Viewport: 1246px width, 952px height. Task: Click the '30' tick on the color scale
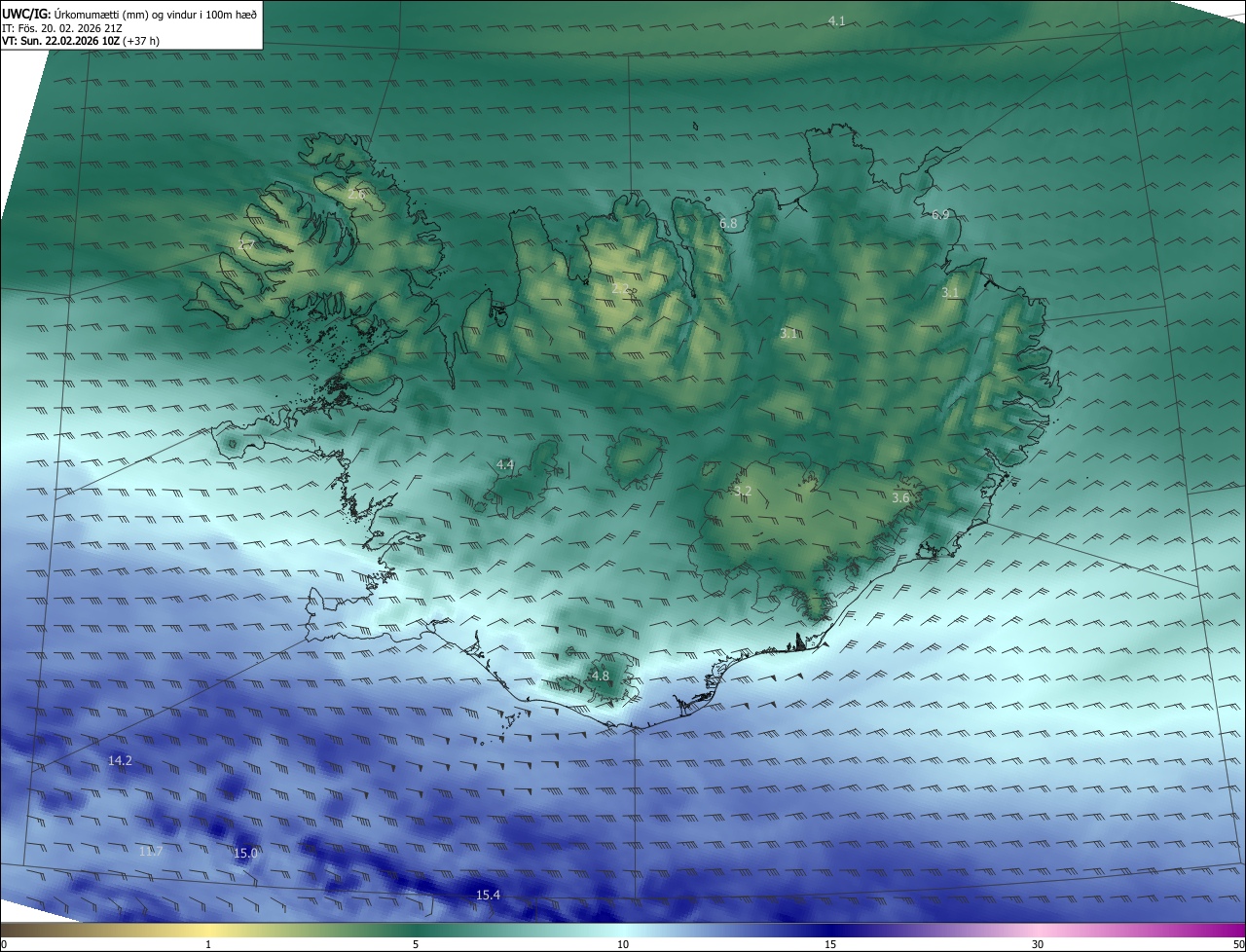pyautogui.click(x=1038, y=944)
